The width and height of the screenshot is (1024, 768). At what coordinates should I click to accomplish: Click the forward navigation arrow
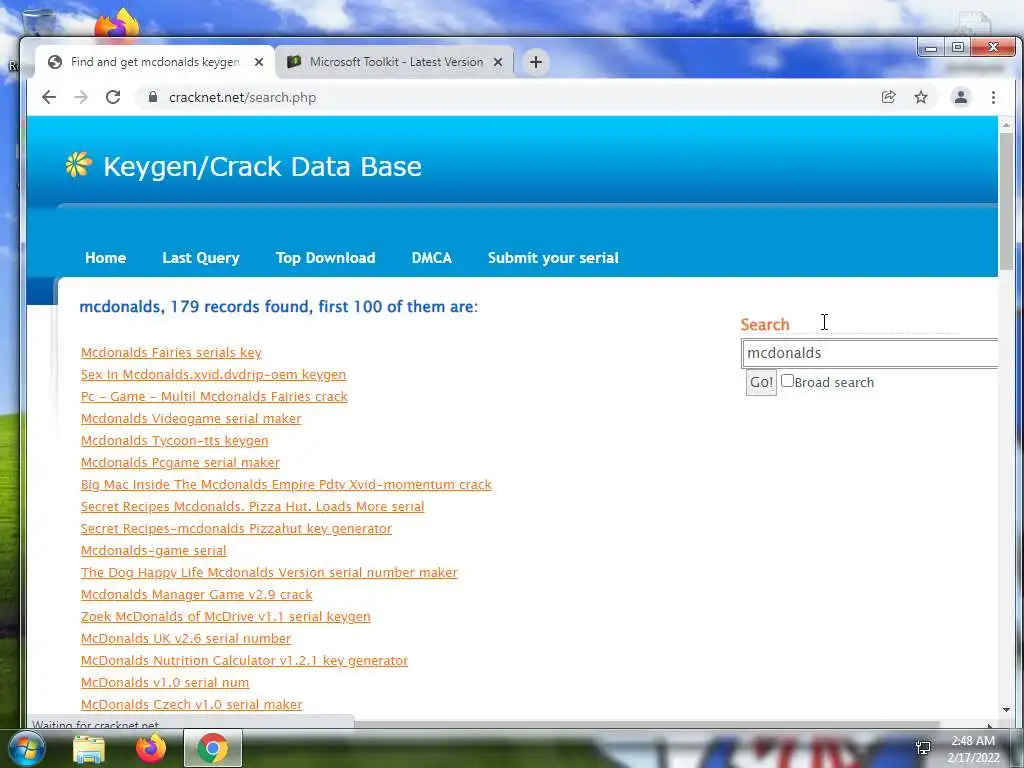pyautogui.click(x=81, y=97)
